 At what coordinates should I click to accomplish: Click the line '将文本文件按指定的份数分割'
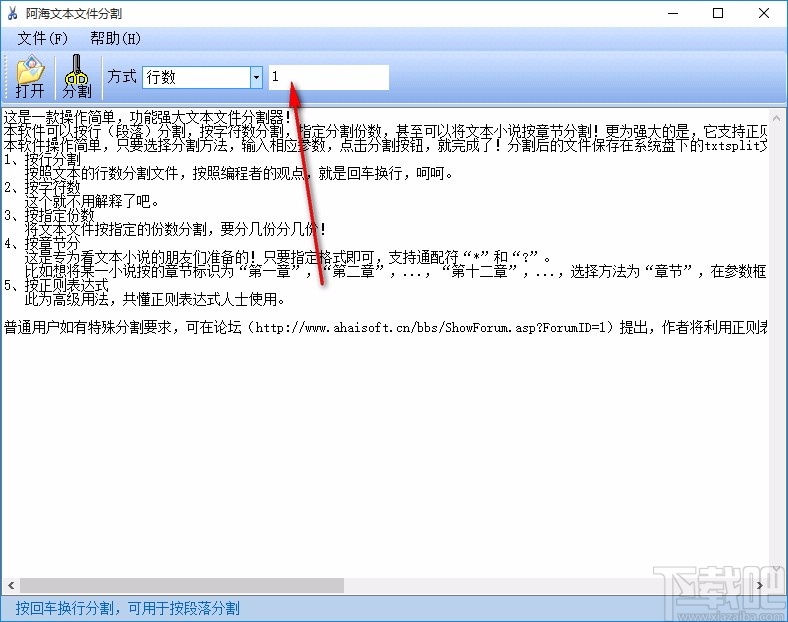point(176,230)
